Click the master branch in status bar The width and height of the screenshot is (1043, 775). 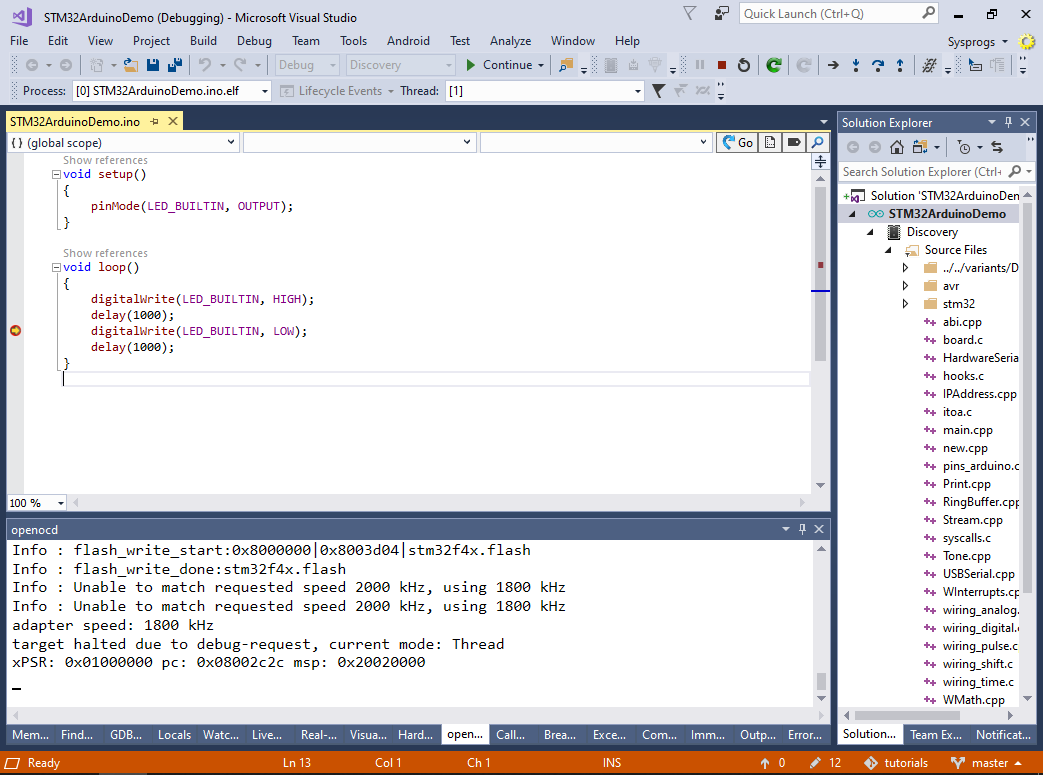(x=986, y=763)
